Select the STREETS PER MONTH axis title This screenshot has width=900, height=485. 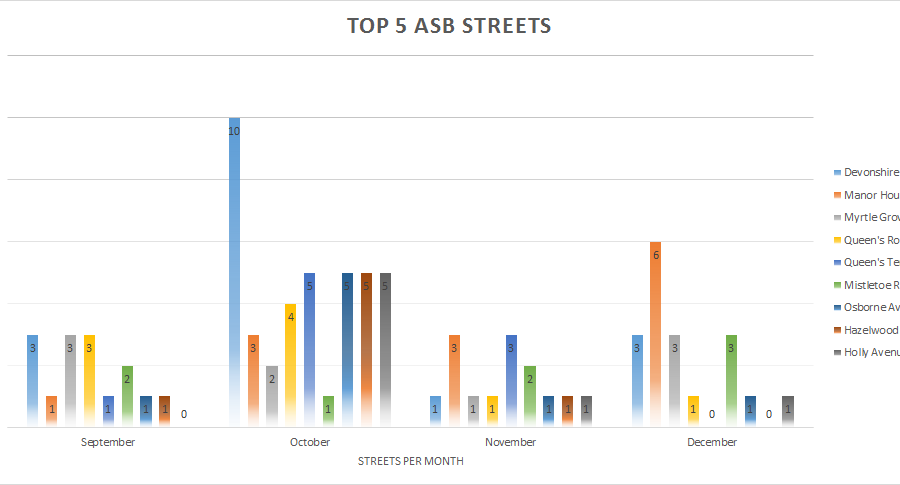coord(410,461)
